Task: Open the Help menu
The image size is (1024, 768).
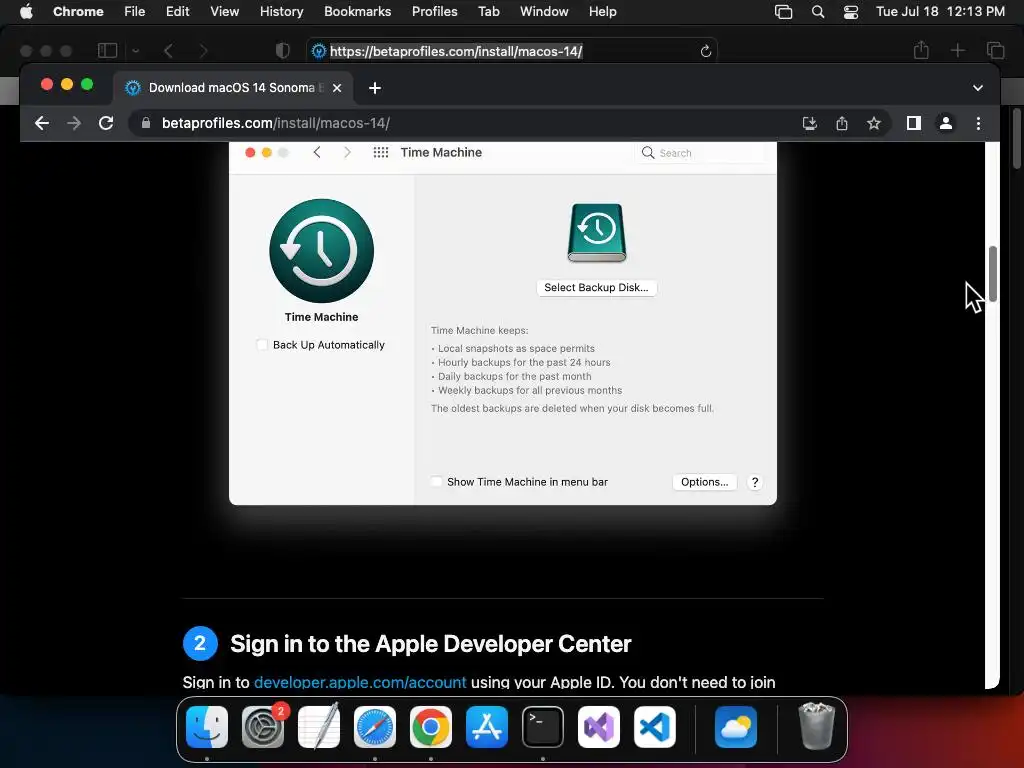Action: click(602, 11)
